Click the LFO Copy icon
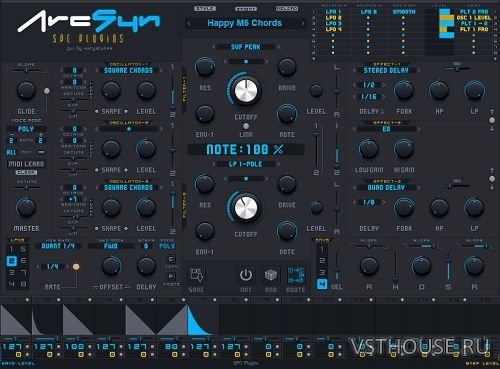This screenshot has height=369, width=500. pos(171,259)
